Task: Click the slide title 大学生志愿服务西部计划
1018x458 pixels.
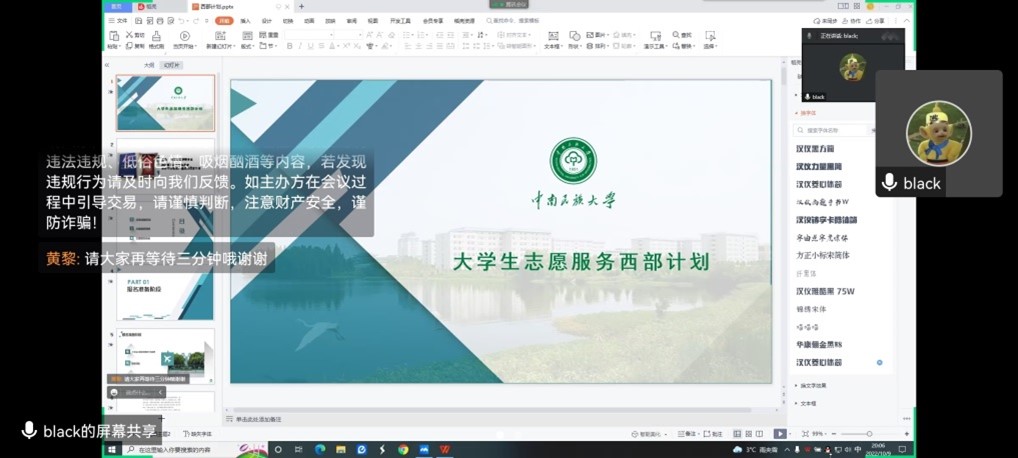Action: [x=581, y=261]
